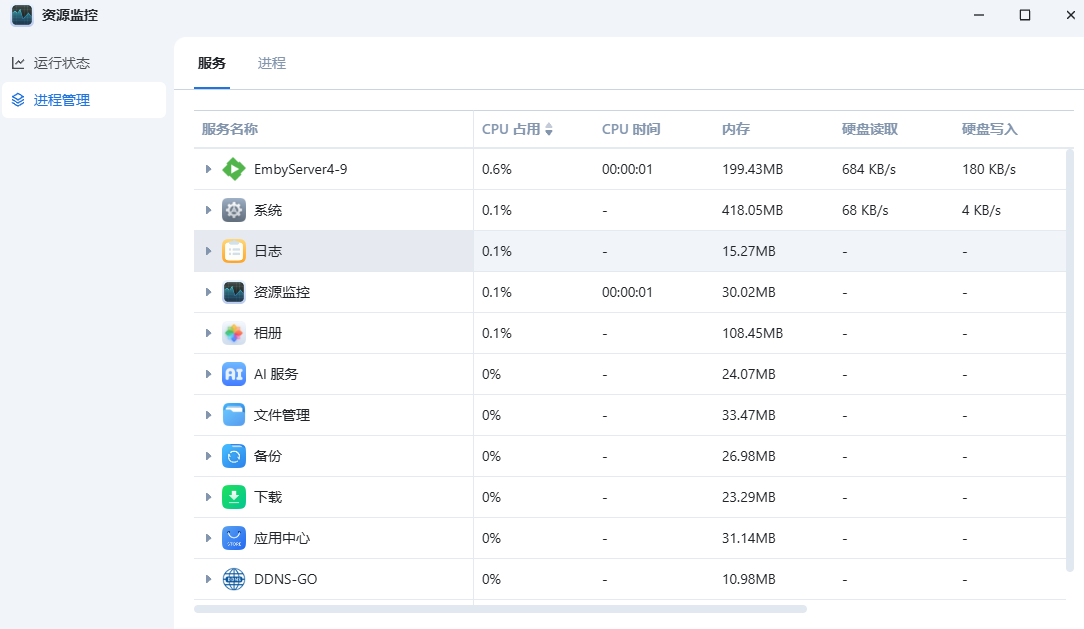The image size is (1084, 629).
Task: Click the 0.6% CPU usage value
Action: [497, 169]
